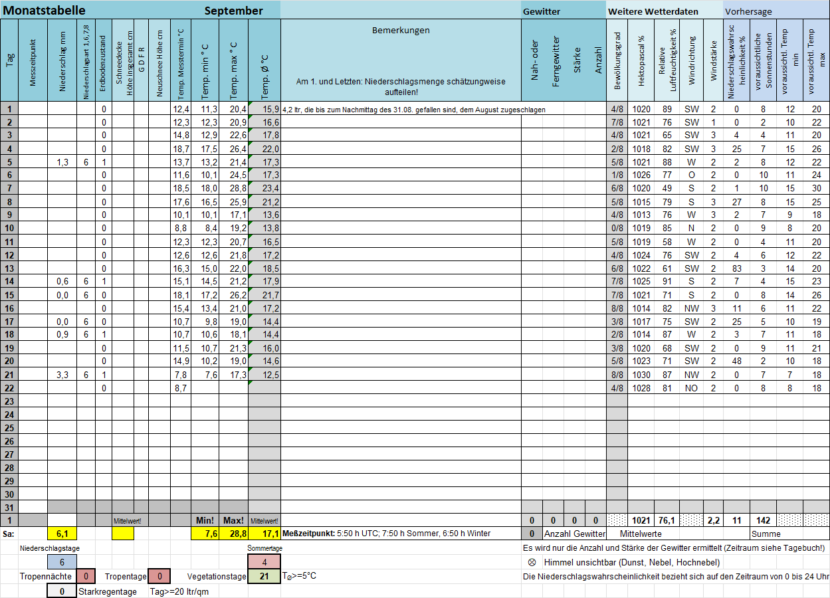The height and width of the screenshot is (598, 830).
Task: Select the Starkregentage count cell
Action: 62,591
